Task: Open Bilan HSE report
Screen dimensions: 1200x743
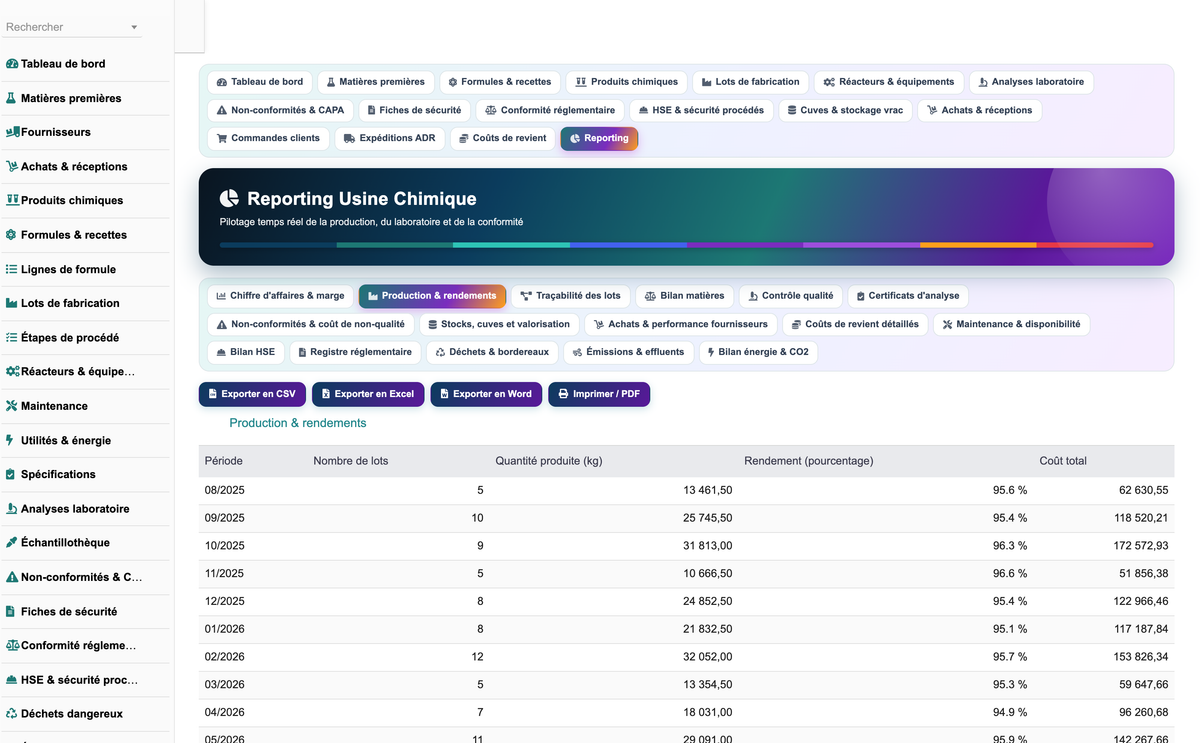Action: pyautogui.click(x=245, y=352)
